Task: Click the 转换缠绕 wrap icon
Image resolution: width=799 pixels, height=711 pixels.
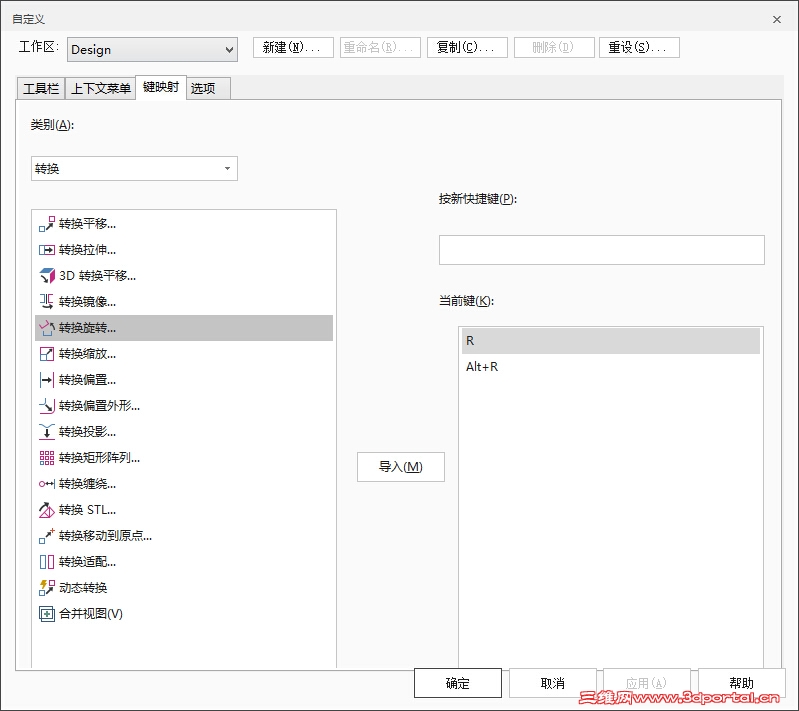Action: tap(46, 484)
